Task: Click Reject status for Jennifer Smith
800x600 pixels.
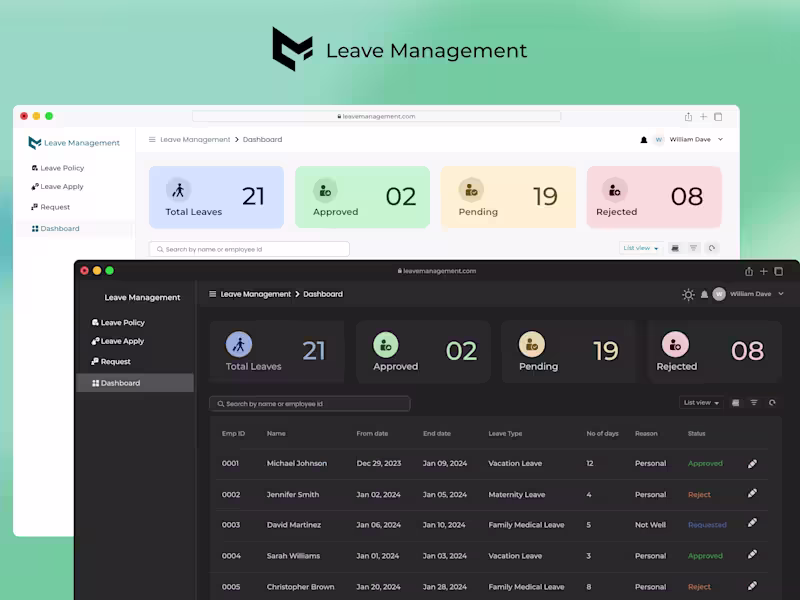Action: 699,494
